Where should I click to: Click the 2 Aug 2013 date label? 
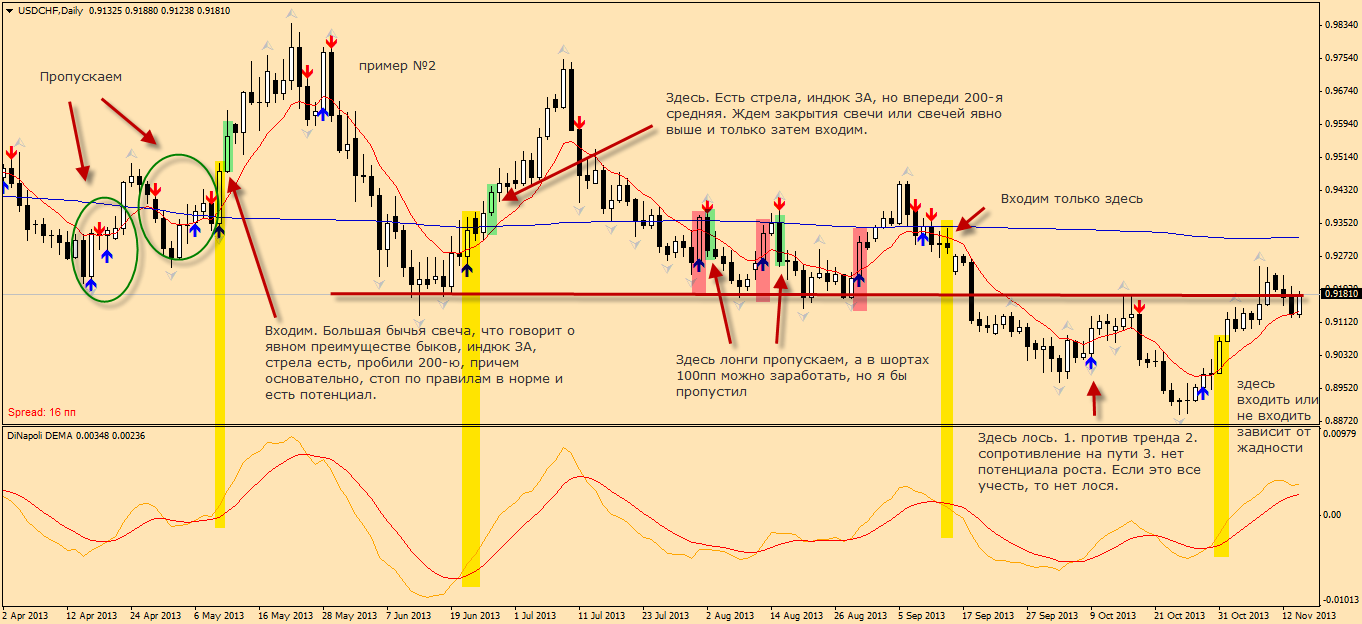point(730,616)
